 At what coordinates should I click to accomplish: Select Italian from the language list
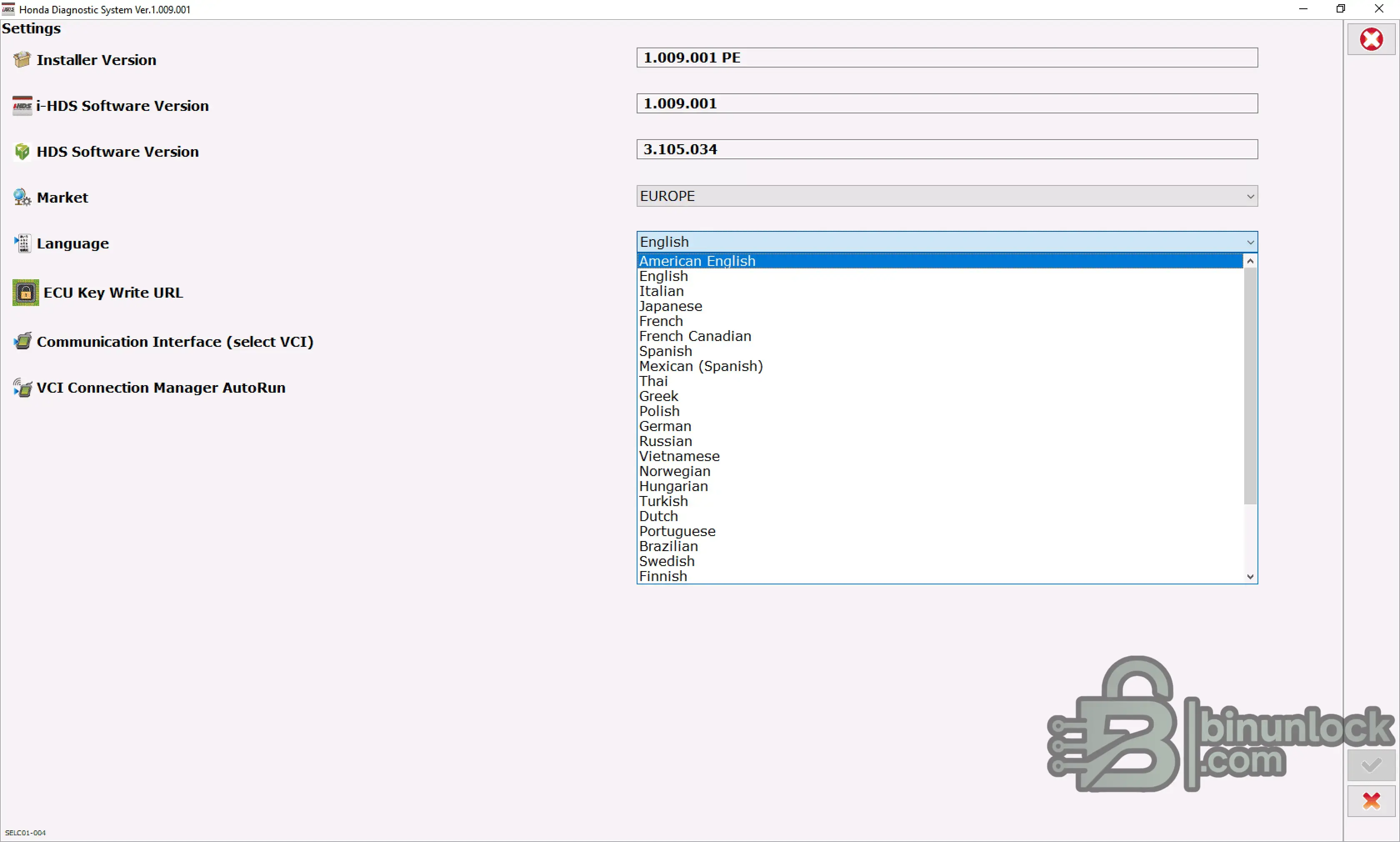pos(940,291)
